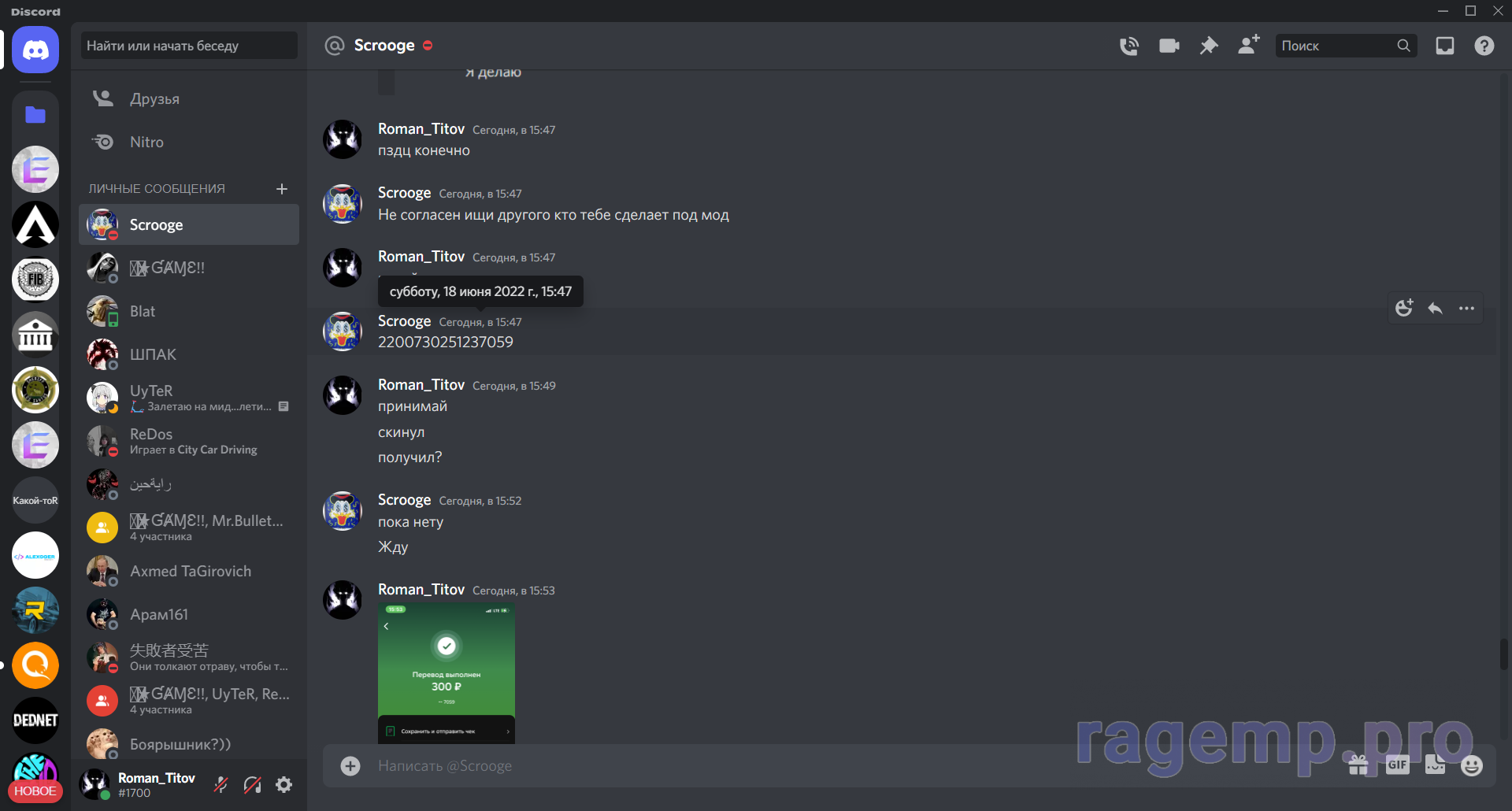Open Discord home direct messages button

(x=35, y=50)
